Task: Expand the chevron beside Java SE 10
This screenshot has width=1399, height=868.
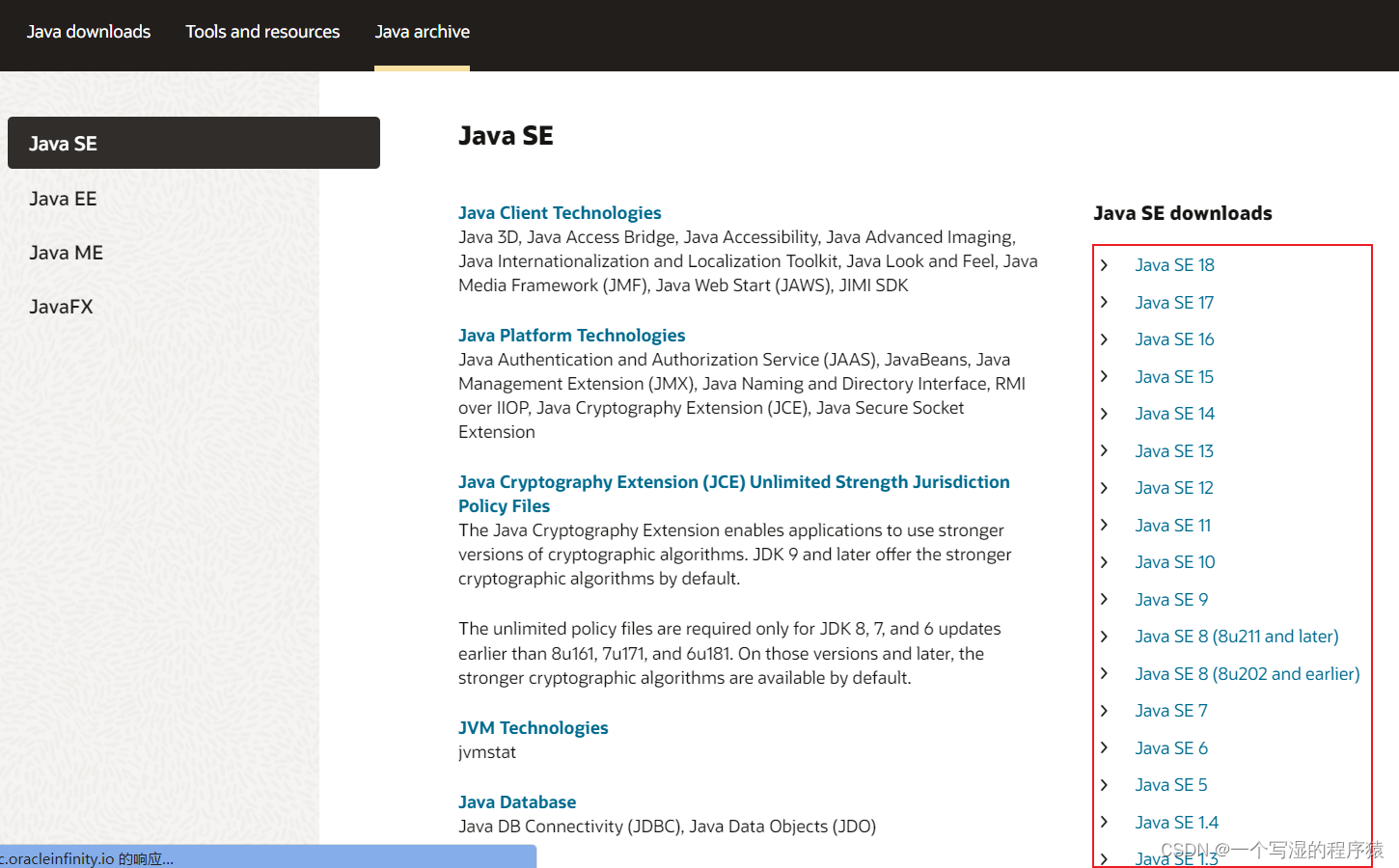Action: (x=1105, y=561)
